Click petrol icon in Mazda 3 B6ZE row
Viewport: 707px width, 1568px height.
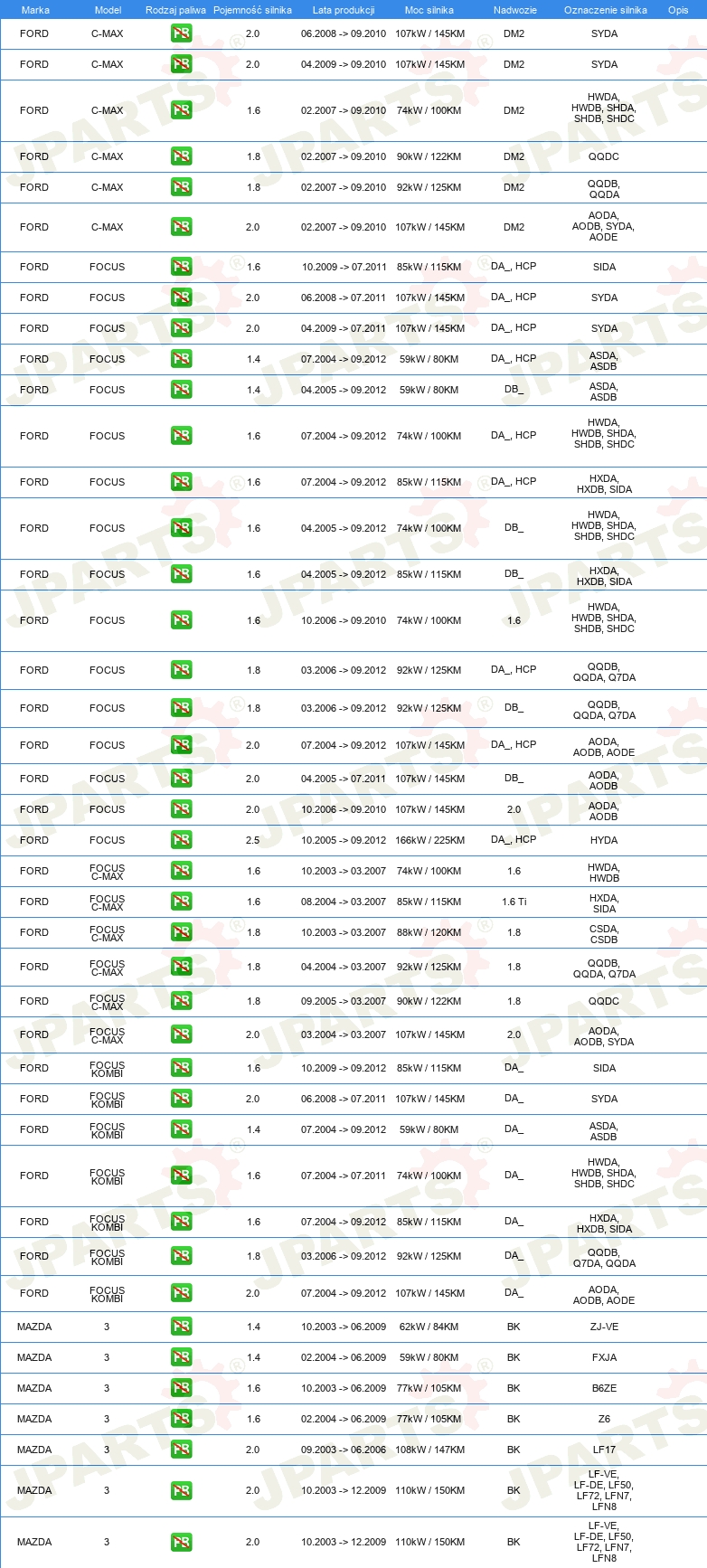(x=181, y=1388)
